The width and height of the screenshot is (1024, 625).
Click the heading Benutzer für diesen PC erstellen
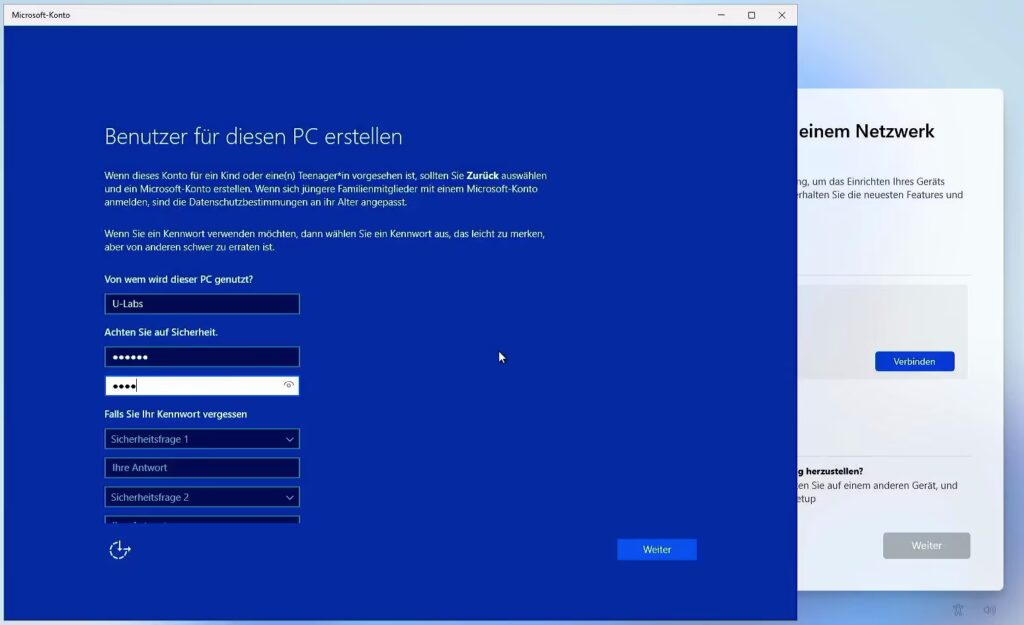(253, 136)
